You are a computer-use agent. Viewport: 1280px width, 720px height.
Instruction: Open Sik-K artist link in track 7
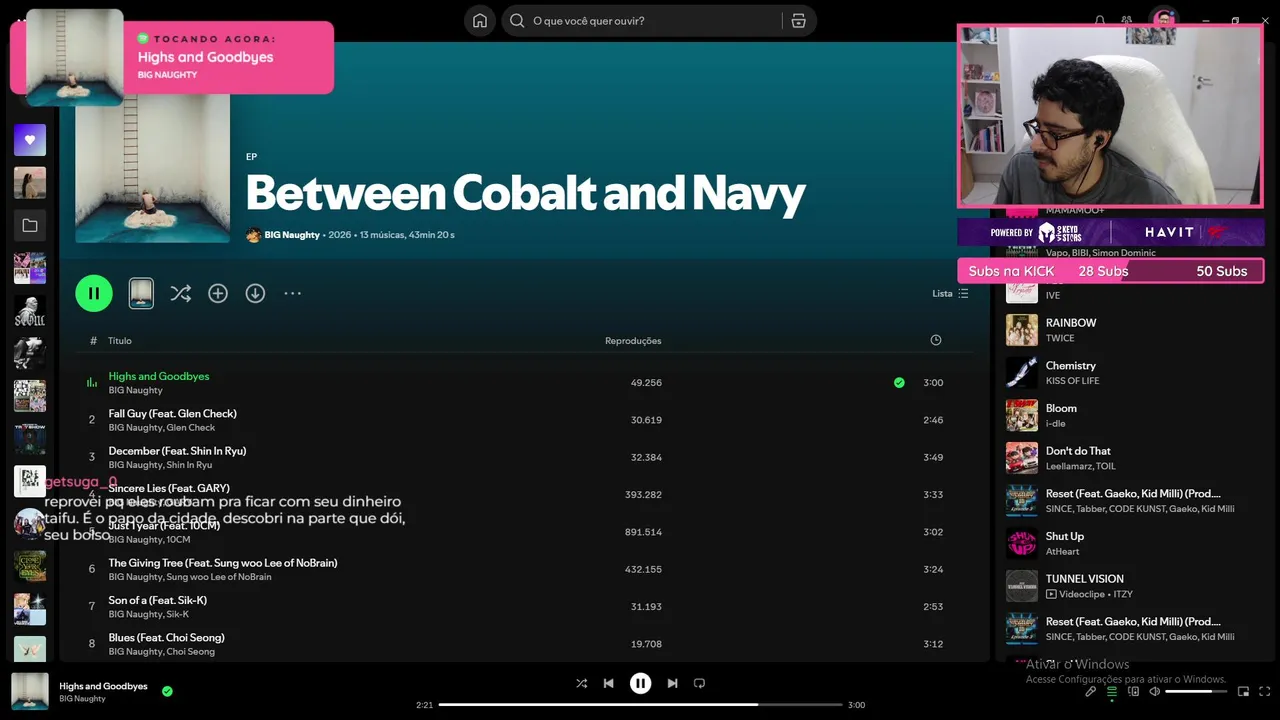tap(177, 614)
